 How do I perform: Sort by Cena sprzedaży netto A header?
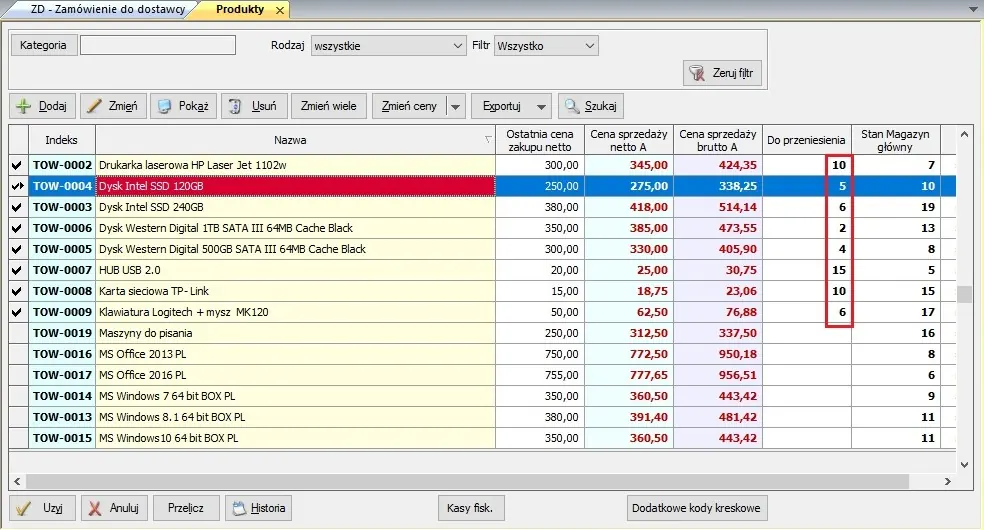(628, 140)
